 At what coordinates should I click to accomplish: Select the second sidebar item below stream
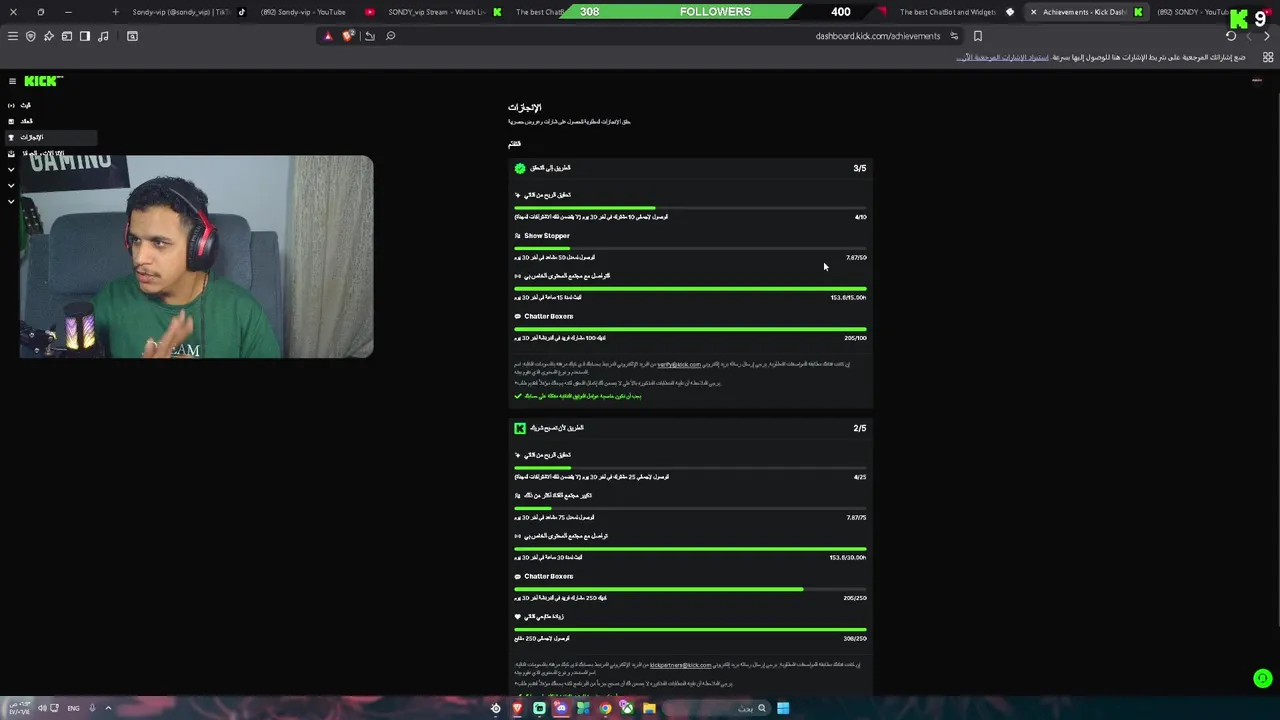coord(49,121)
